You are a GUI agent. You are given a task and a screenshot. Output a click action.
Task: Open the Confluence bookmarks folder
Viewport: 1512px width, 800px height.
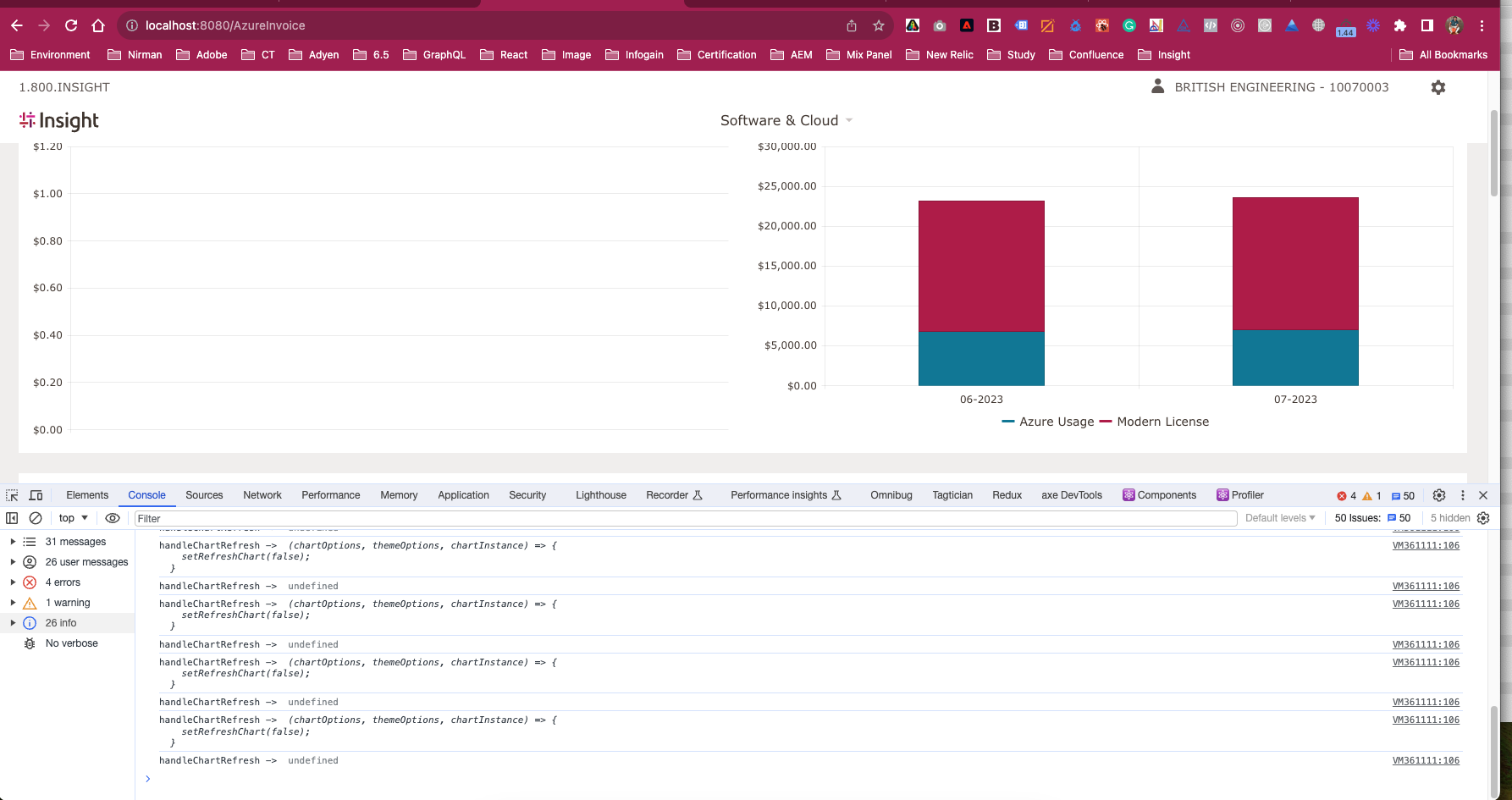coord(1086,55)
